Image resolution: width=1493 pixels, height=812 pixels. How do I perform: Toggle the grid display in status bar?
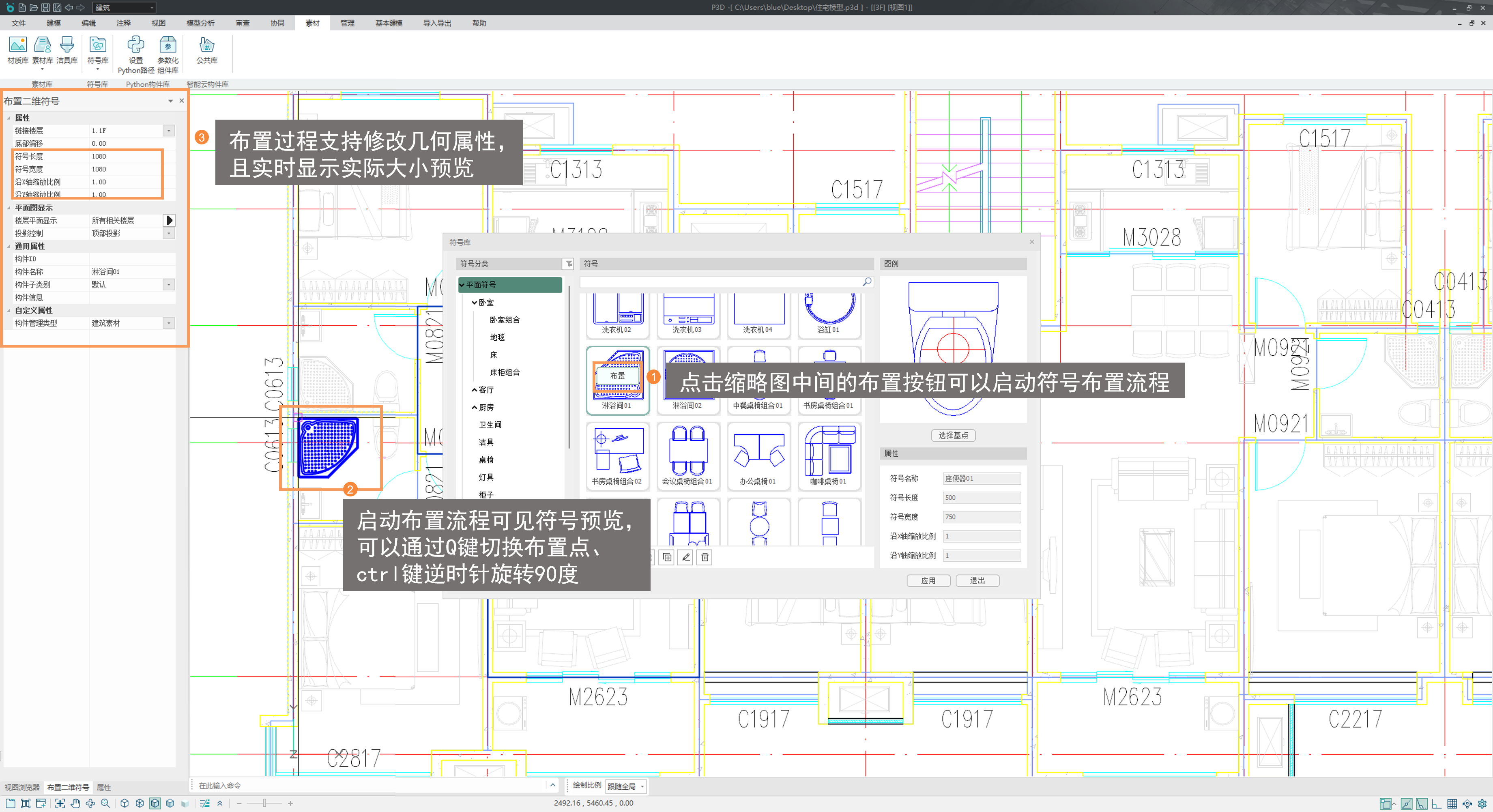click(x=1452, y=803)
